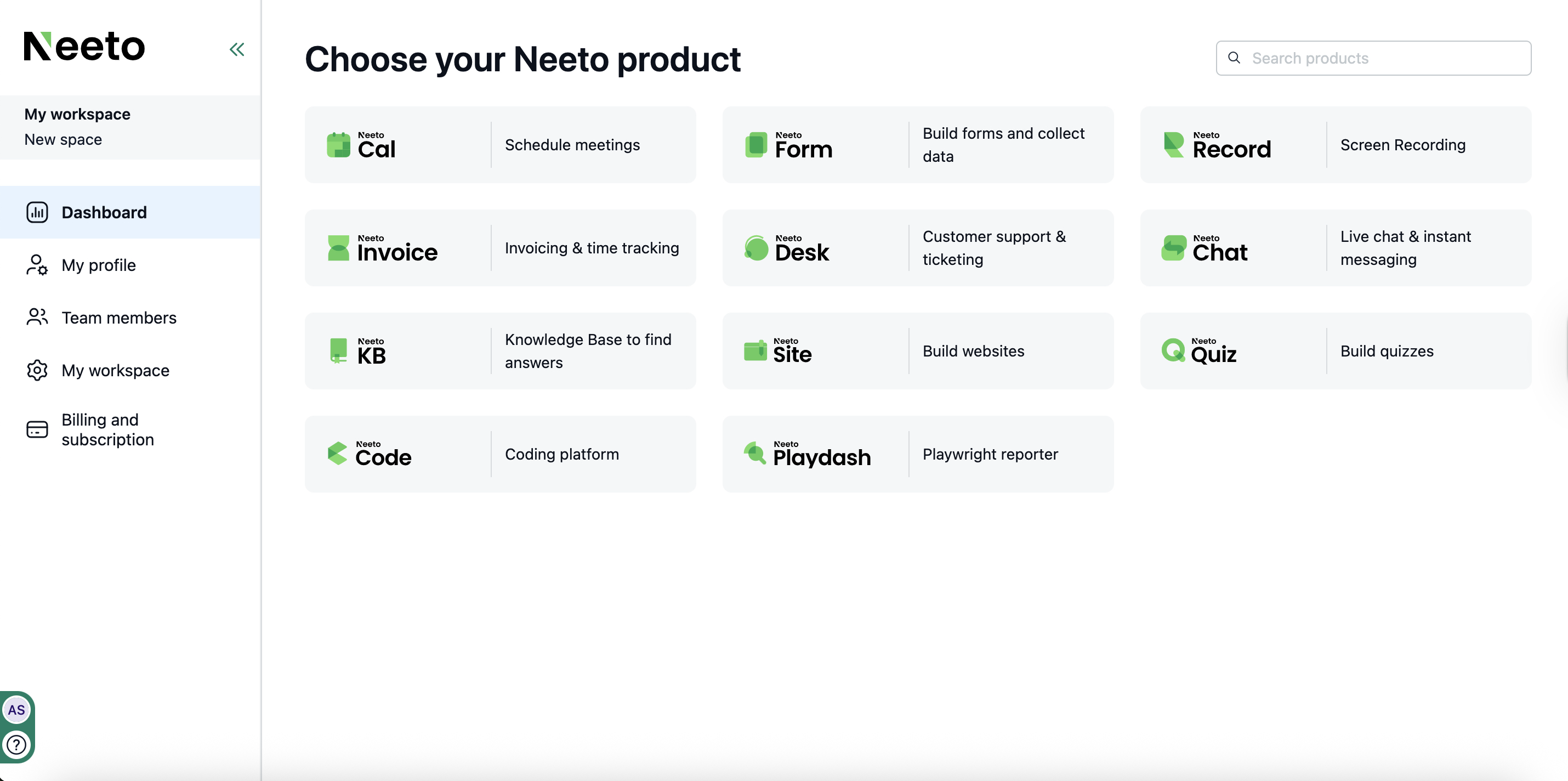The image size is (1568, 781).
Task: Click the 'Build websites' description
Action: click(973, 351)
